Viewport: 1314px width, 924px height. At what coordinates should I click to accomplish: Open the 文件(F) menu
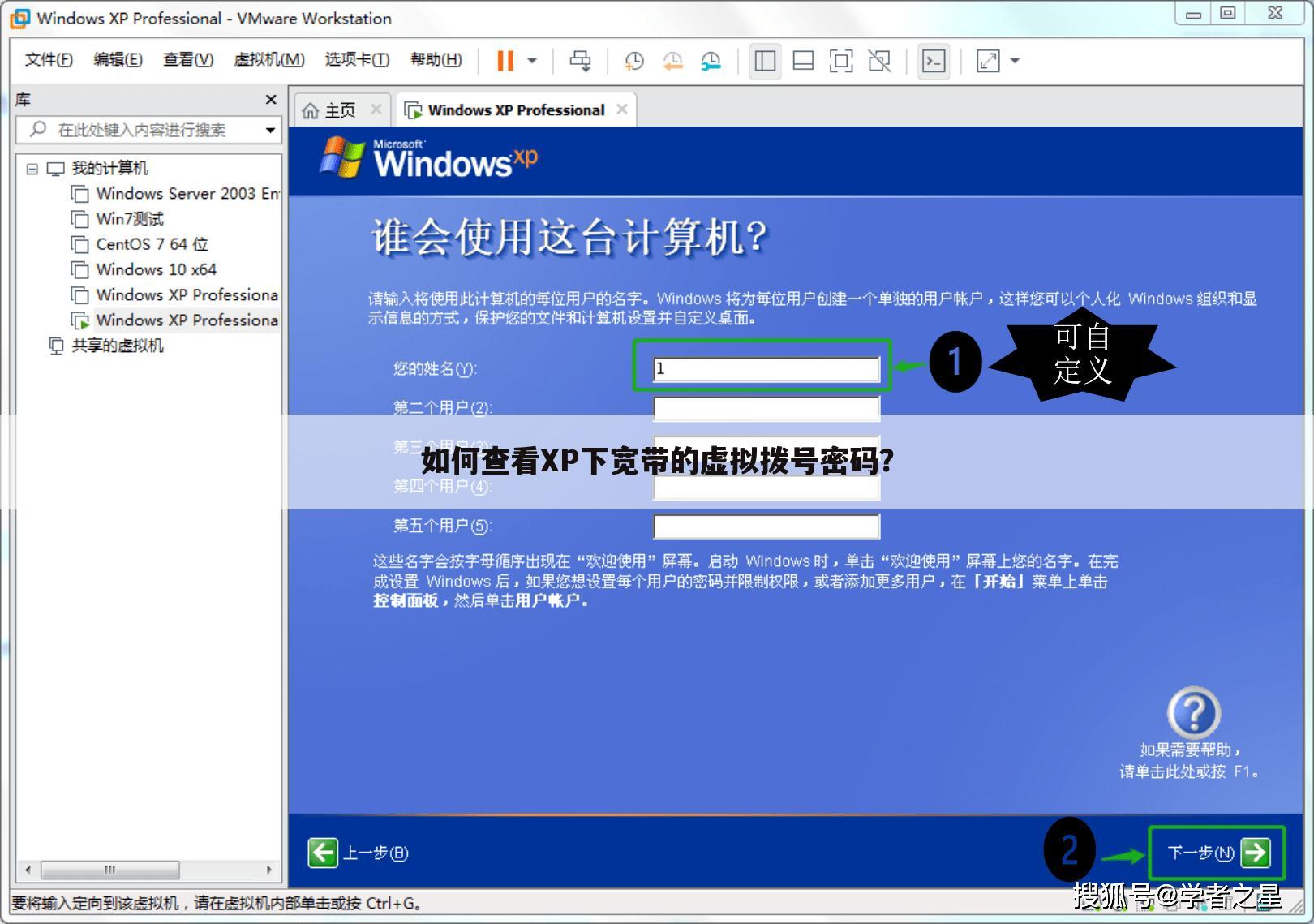pyautogui.click(x=49, y=60)
